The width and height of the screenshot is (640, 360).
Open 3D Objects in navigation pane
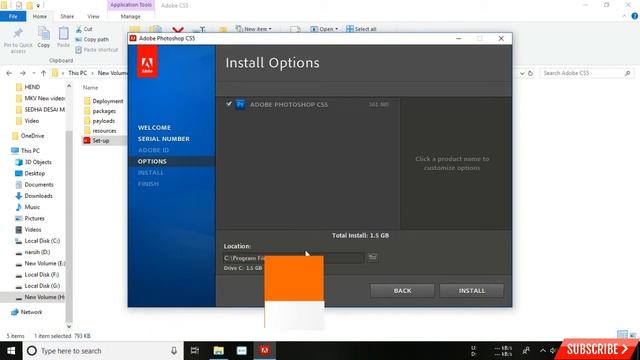click(34, 162)
